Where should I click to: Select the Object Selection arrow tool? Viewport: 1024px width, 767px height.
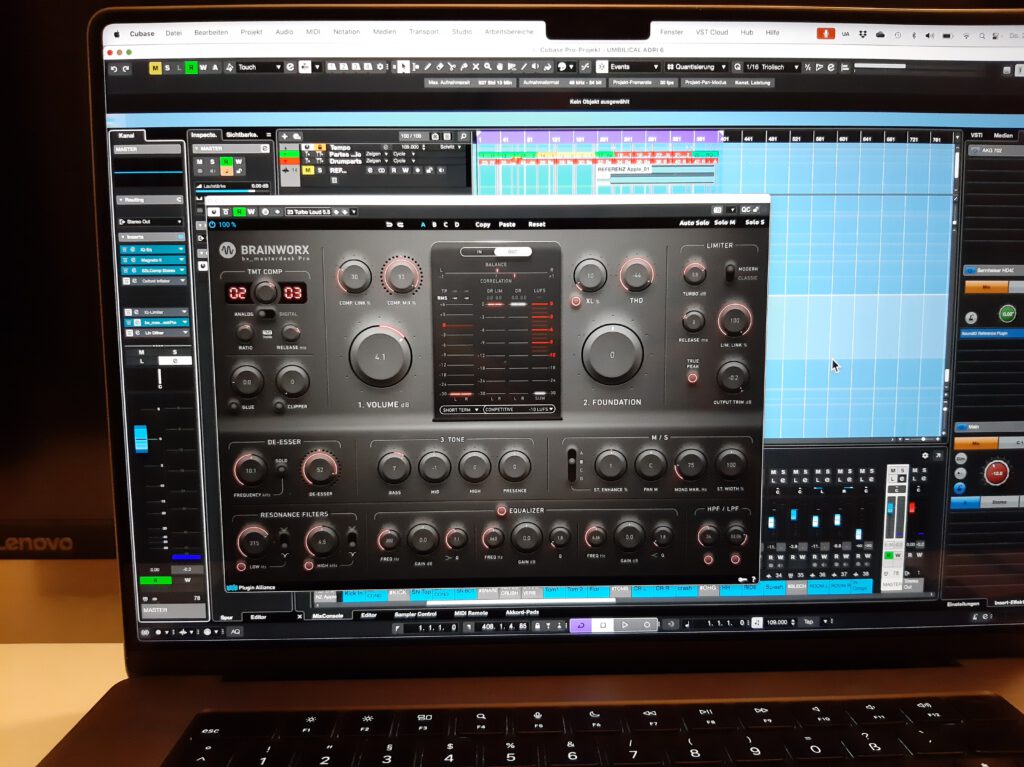click(404, 67)
